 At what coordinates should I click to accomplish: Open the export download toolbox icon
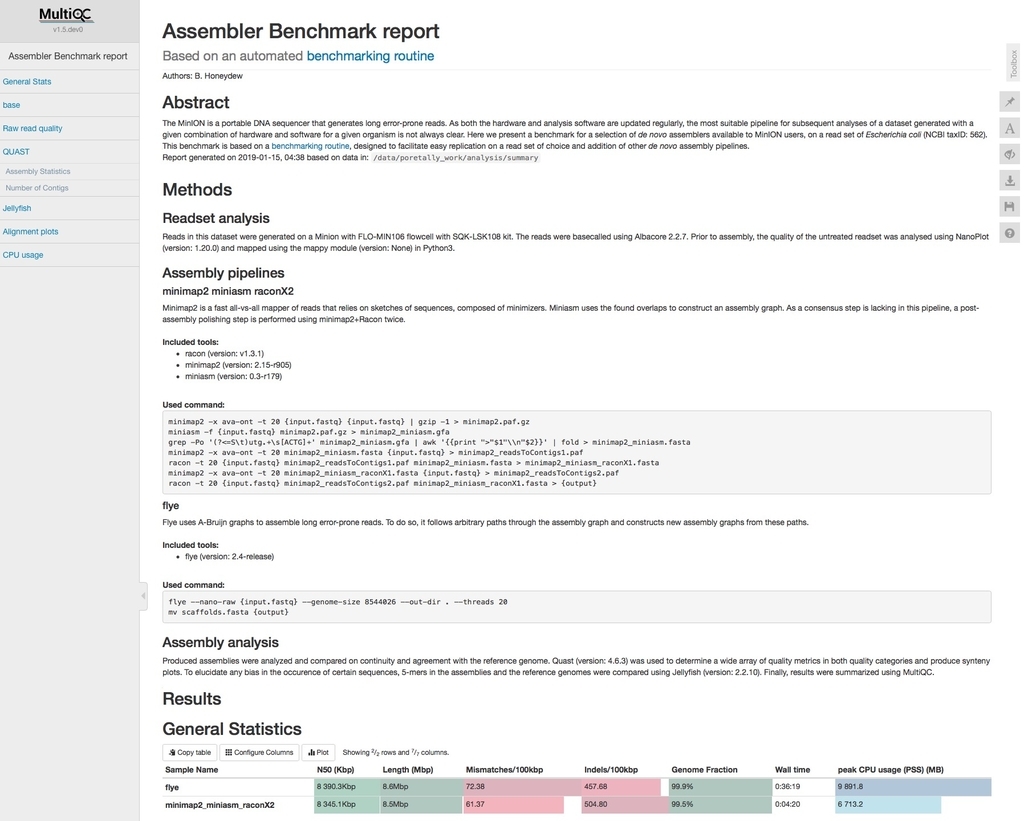[x=1010, y=180]
